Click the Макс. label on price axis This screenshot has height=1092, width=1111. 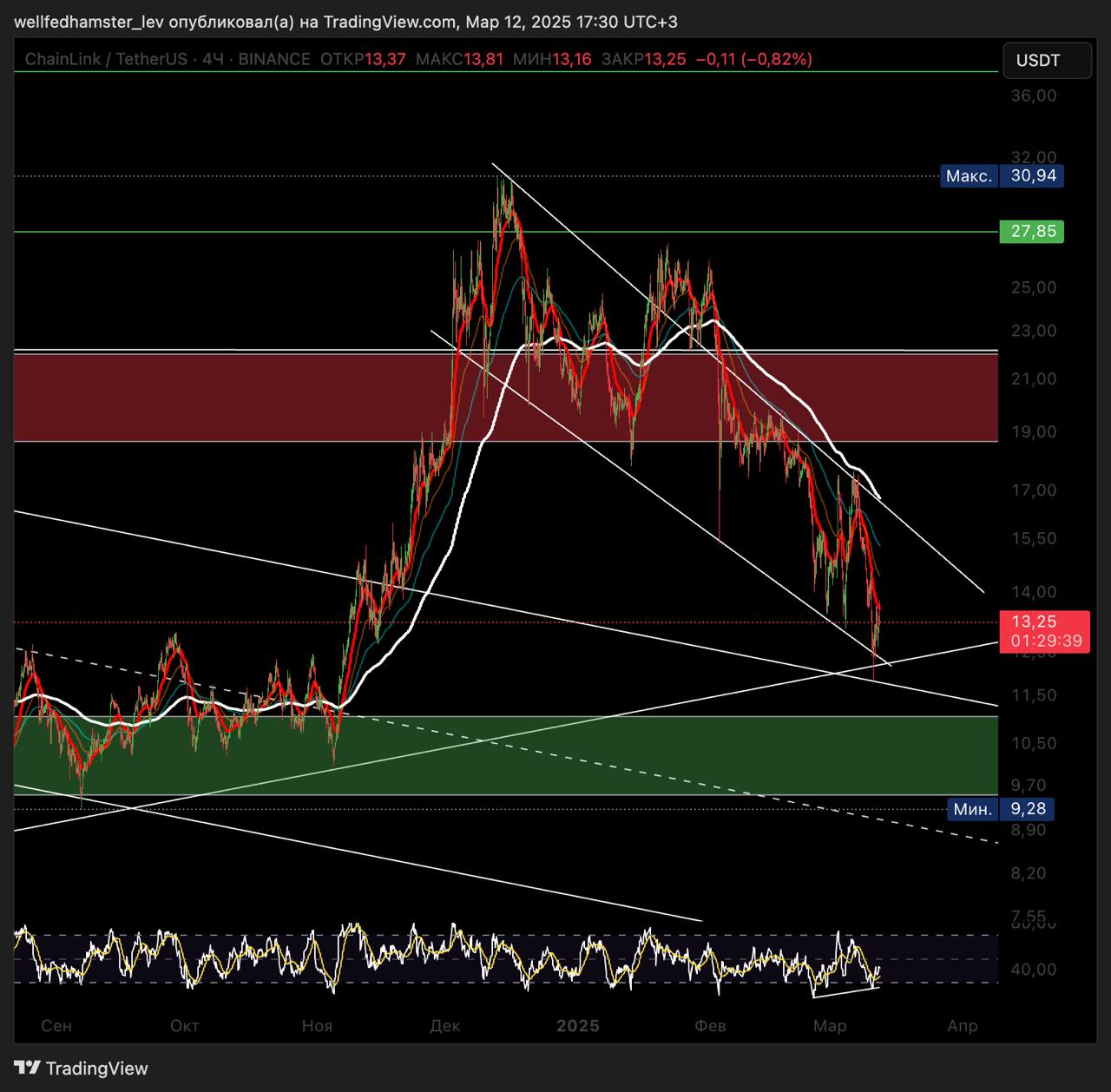click(969, 176)
